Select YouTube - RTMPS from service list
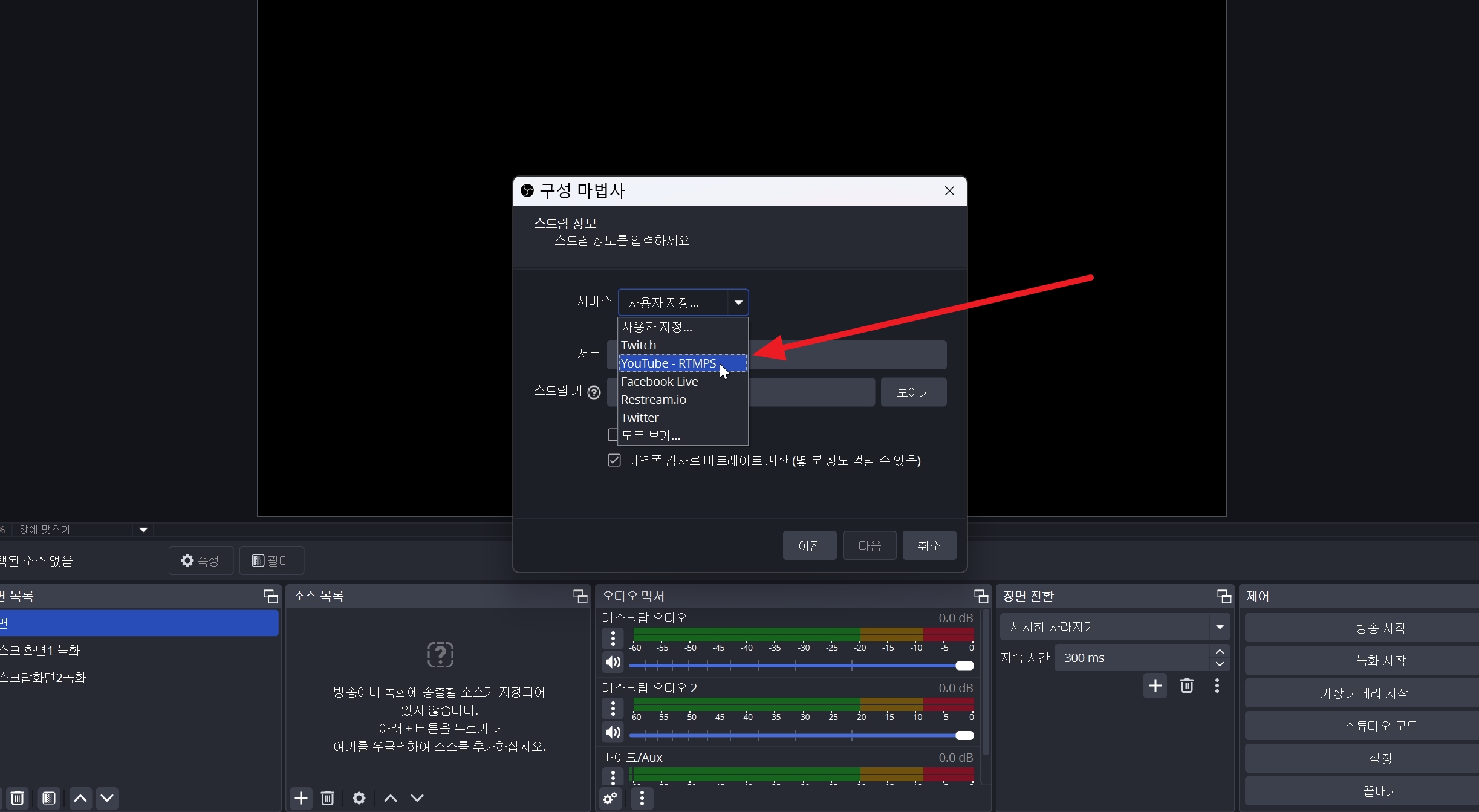The width and height of the screenshot is (1479, 812). click(x=668, y=363)
